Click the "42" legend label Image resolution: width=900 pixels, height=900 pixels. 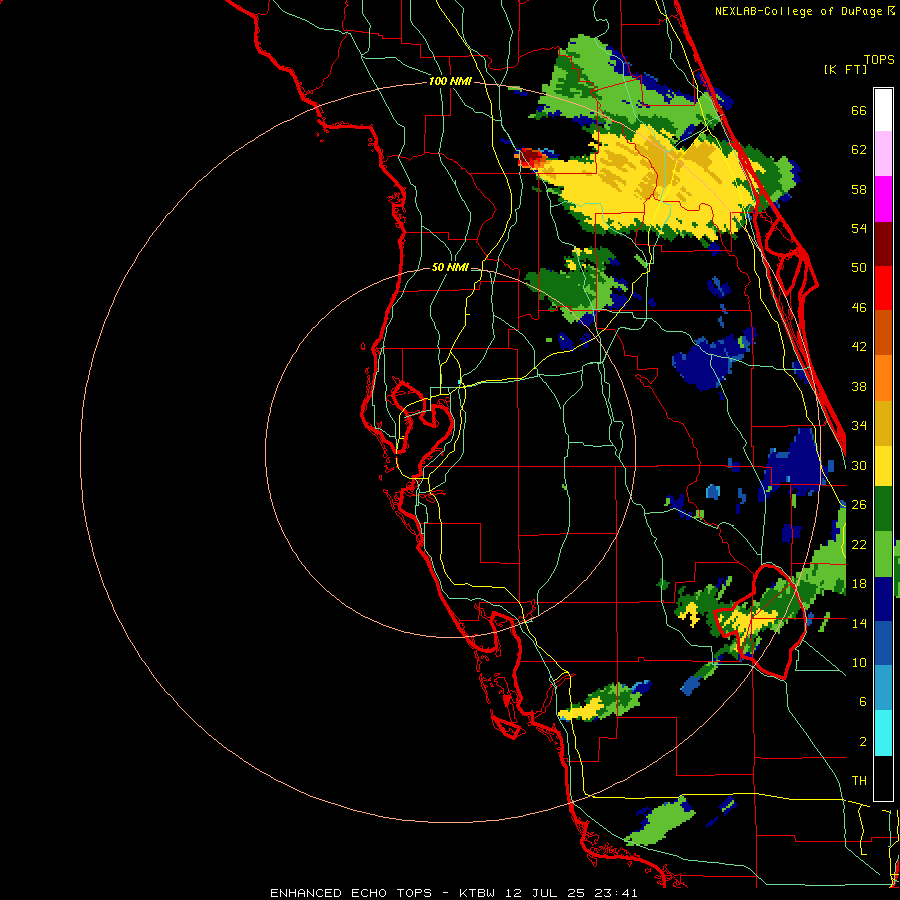click(x=859, y=347)
